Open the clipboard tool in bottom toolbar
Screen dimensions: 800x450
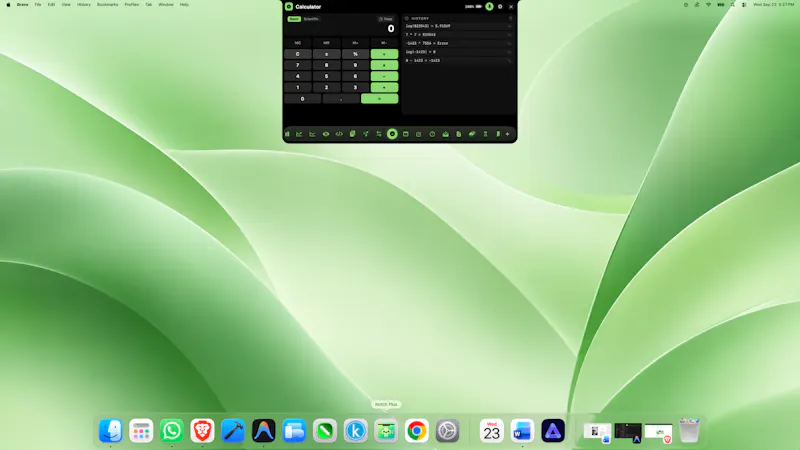click(352, 134)
